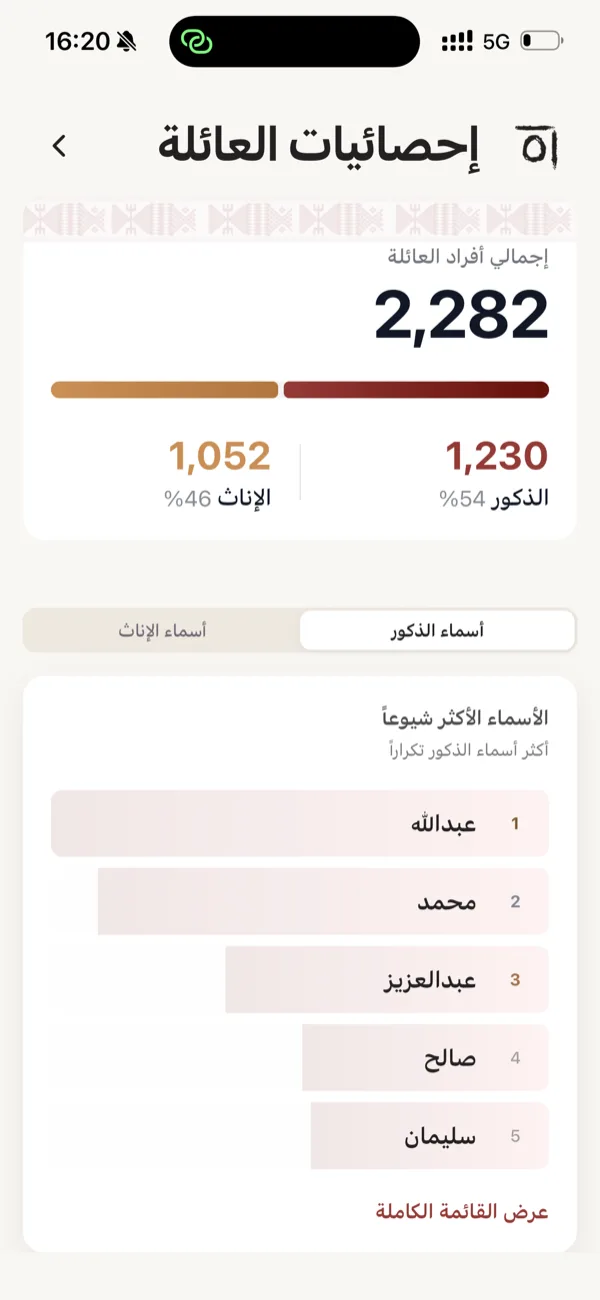Tap the female count 1,052
The height and width of the screenshot is (1300, 600).
click(x=222, y=455)
